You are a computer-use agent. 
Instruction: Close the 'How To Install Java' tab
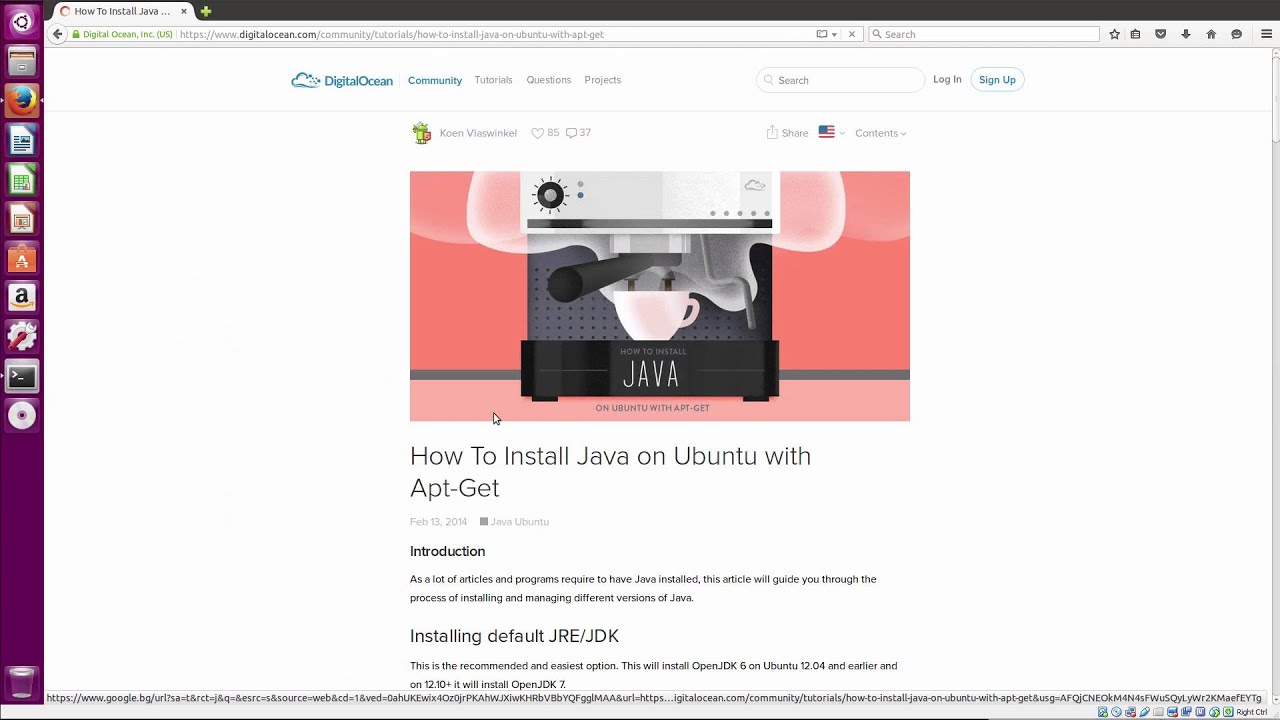(184, 11)
